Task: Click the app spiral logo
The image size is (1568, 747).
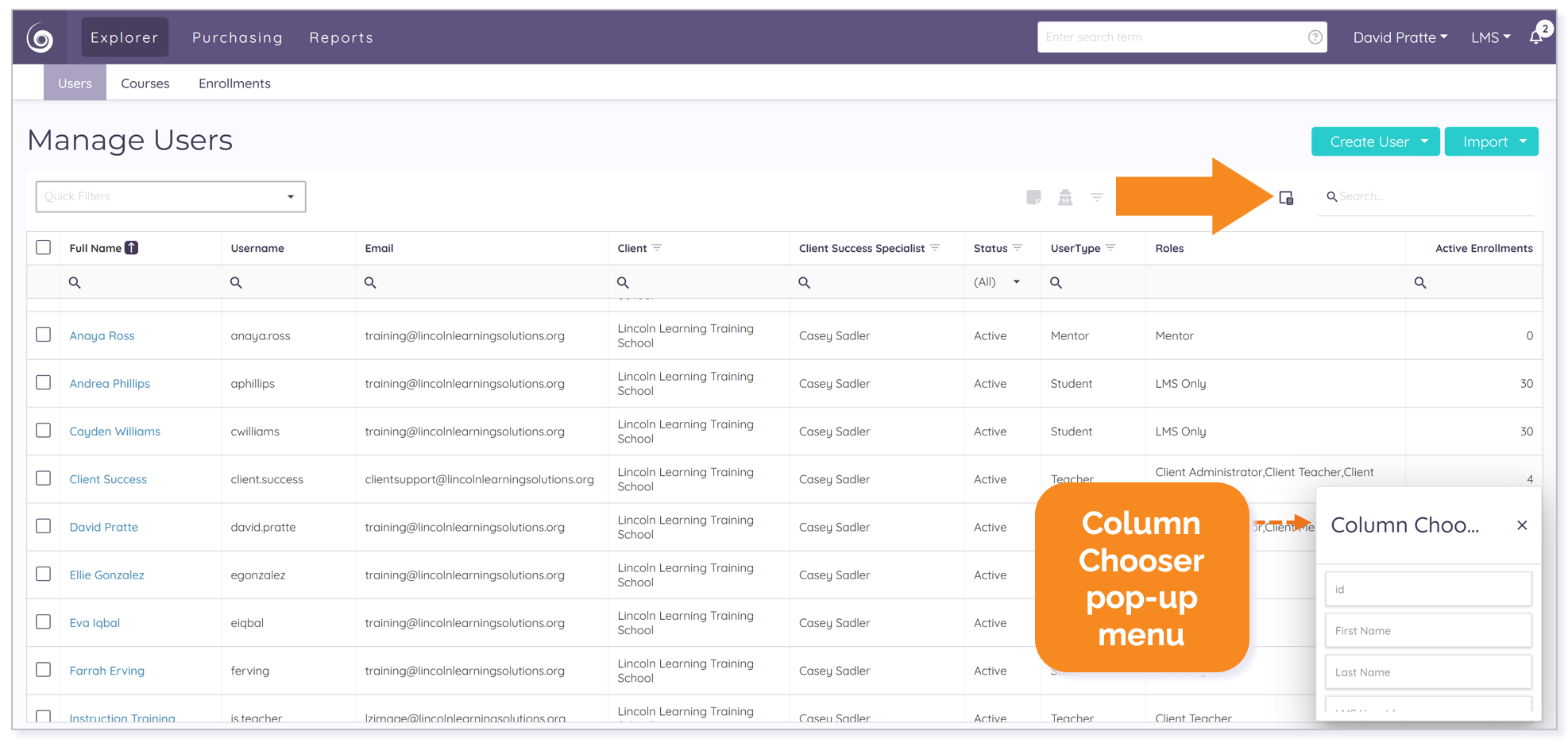Action: click(40, 37)
